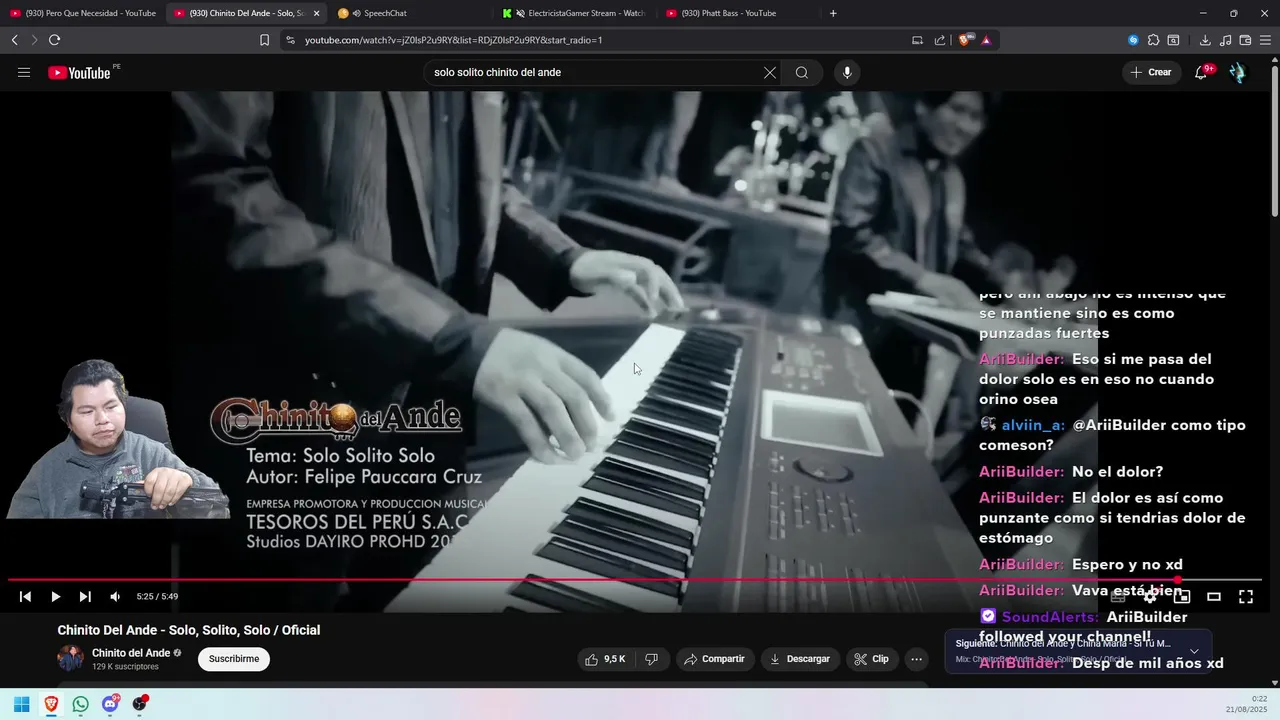The height and width of the screenshot is (720, 1280).
Task: Open the YouTube hamburger guide menu
Action: tap(24, 72)
